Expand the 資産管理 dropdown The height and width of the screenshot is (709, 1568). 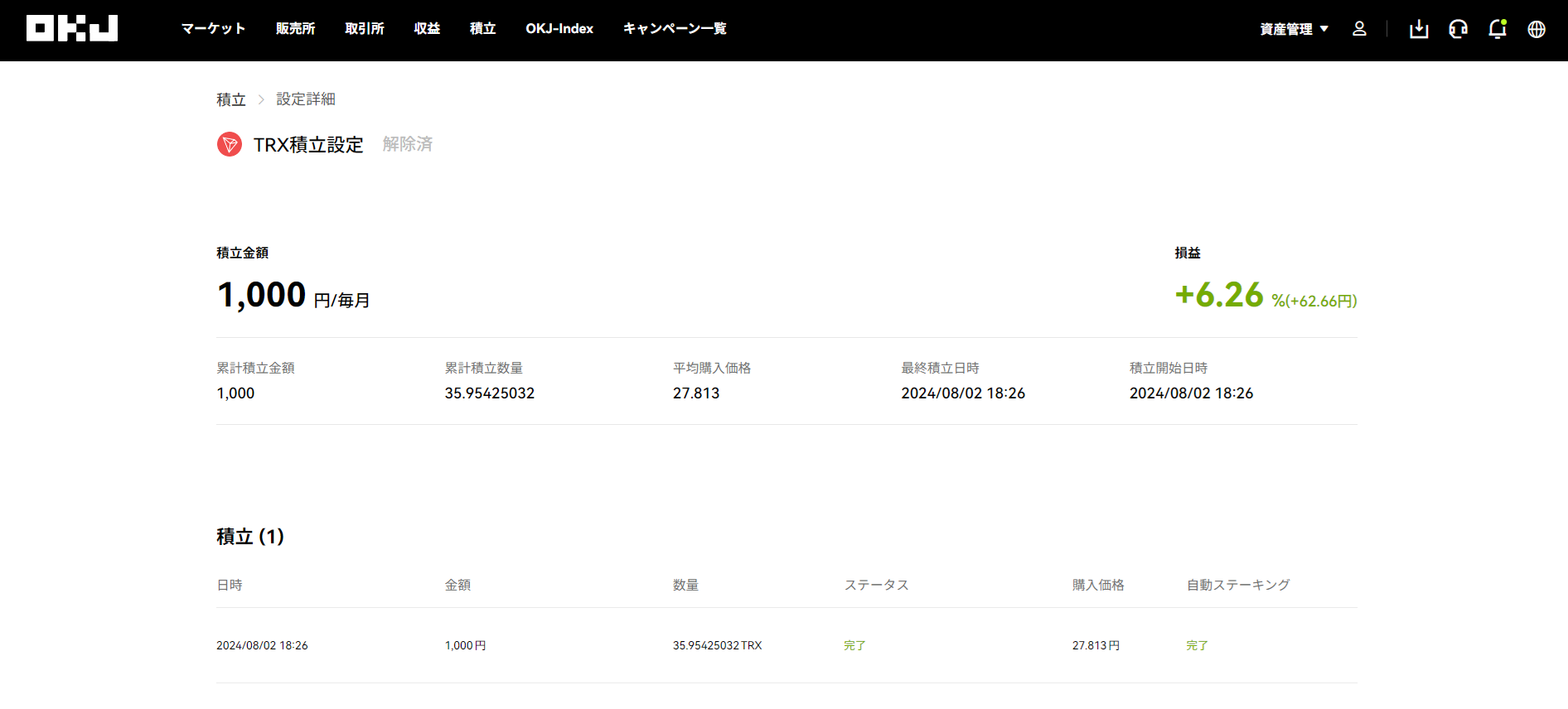click(1294, 29)
